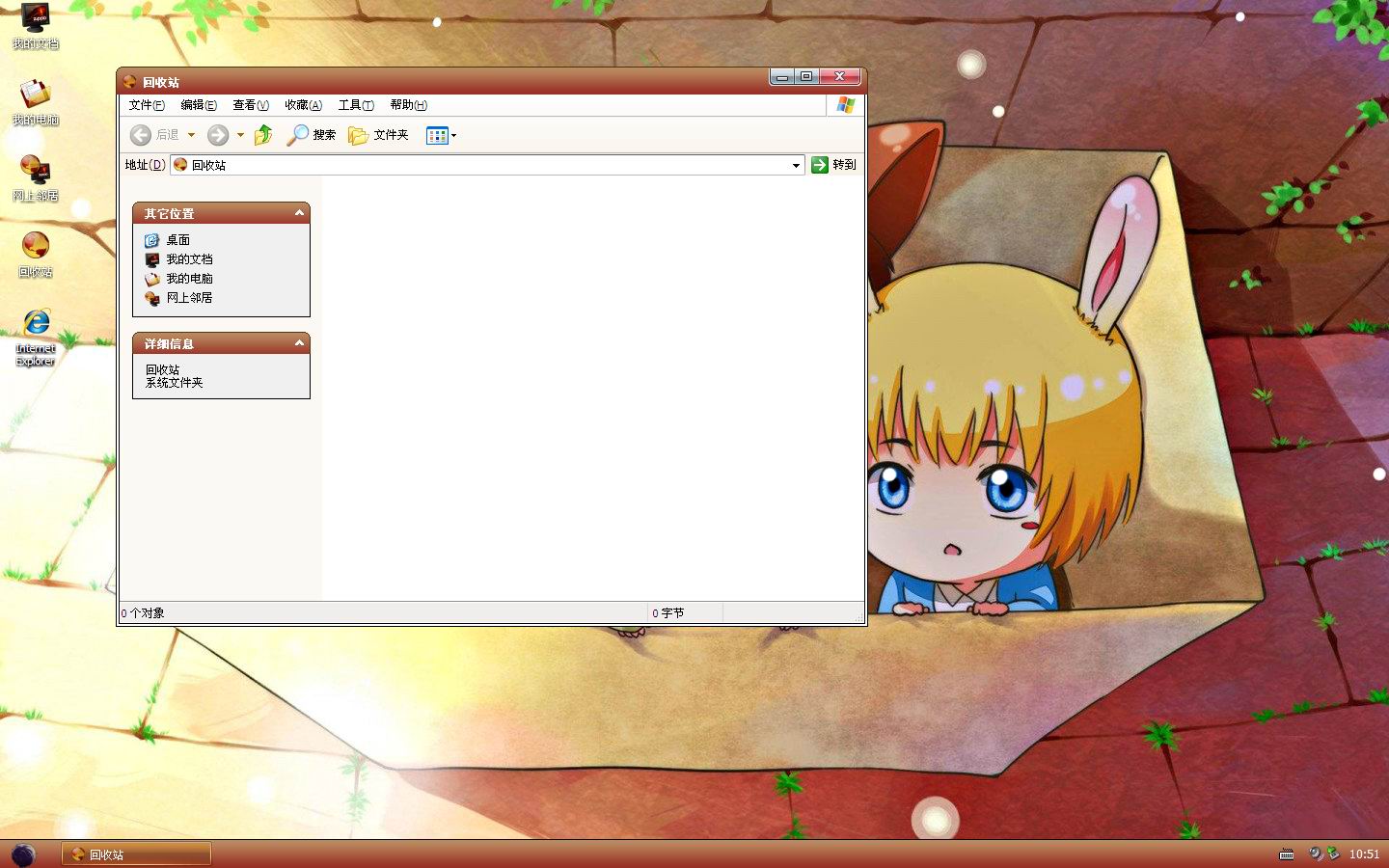The height and width of the screenshot is (868, 1389).
Task: Select 网上邻居 desktop icon
Action: [x=36, y=177]
